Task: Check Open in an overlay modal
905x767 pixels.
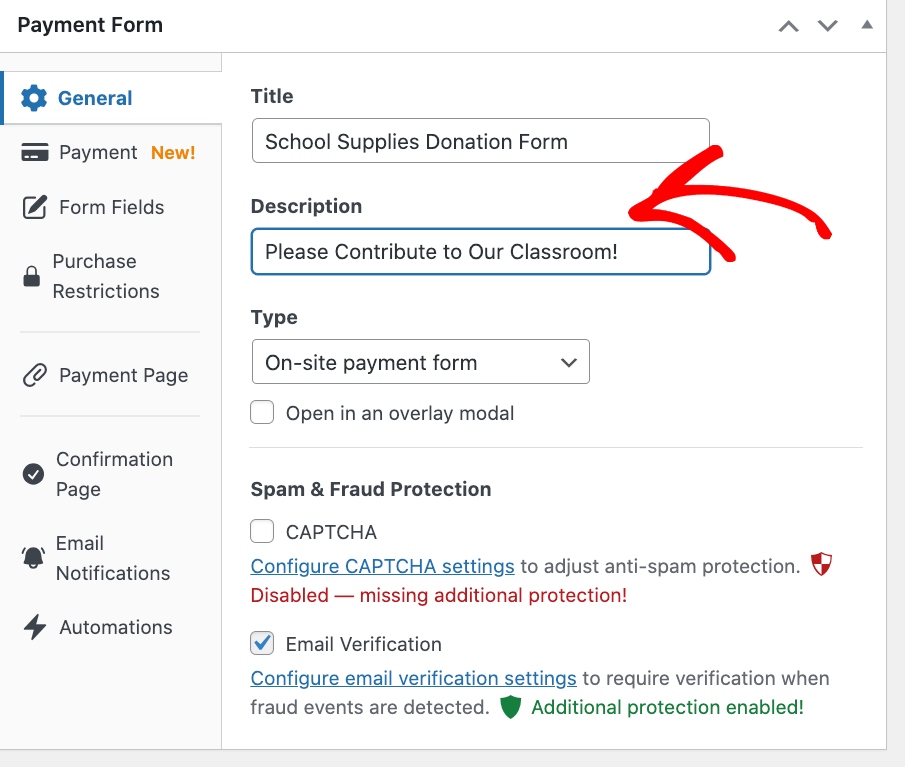Action: click(262, 412)
